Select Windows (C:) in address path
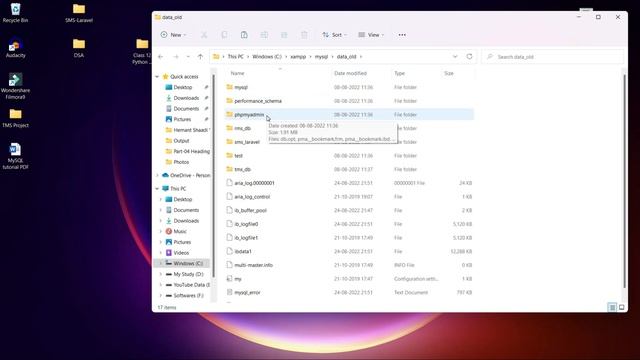 click(267, 57)
